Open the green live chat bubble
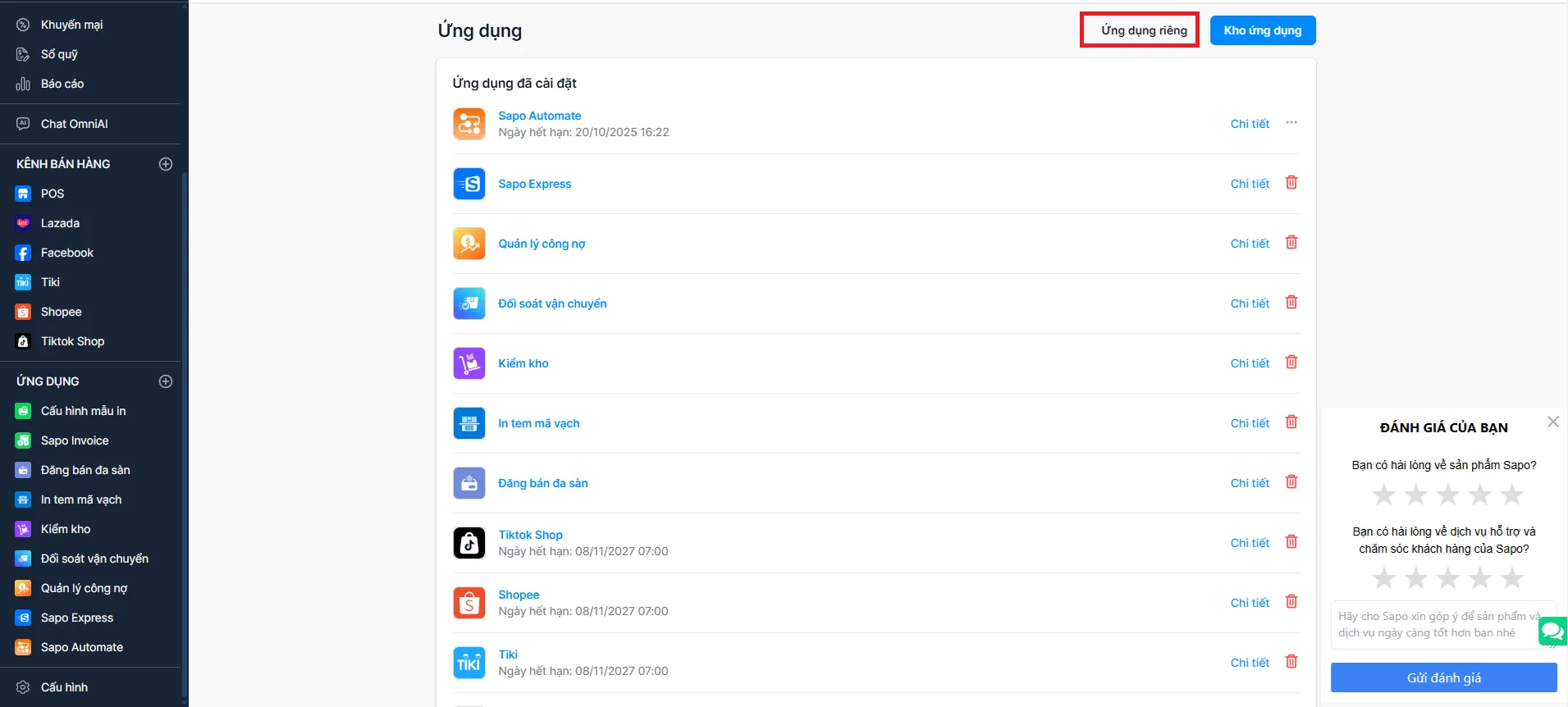Image resolution: width=1568 pixels, height=707 pixels. point(1553,632)
